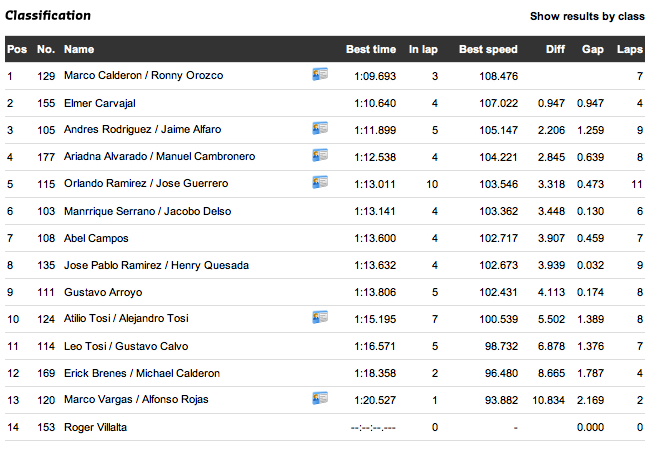Click the In lap column header

423,49
